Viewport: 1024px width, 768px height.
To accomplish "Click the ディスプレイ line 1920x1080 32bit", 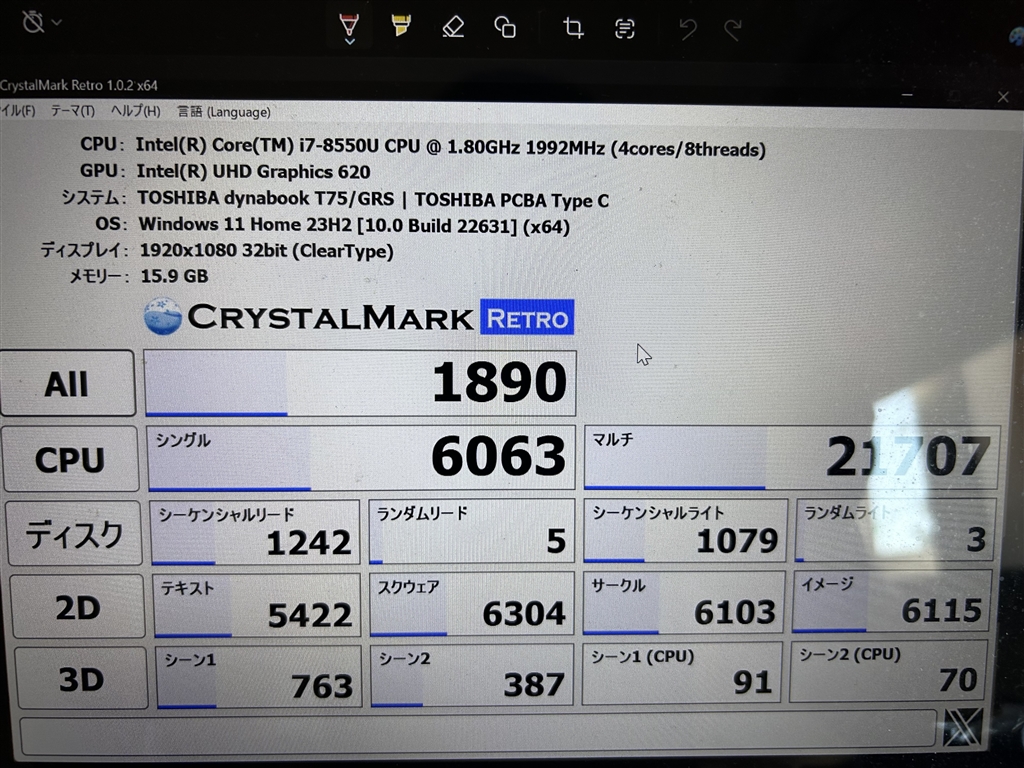I will pos(266,251).
